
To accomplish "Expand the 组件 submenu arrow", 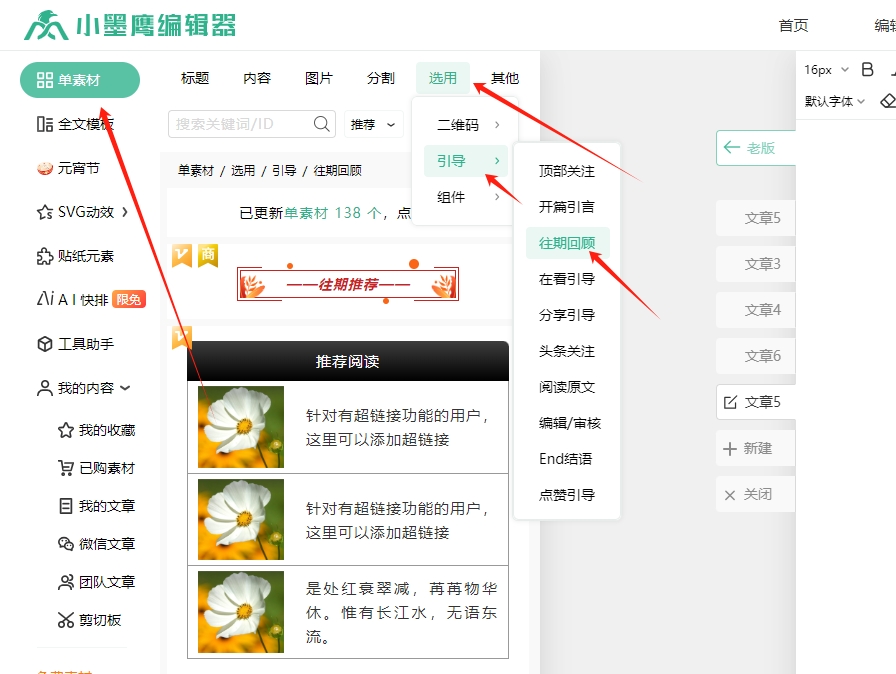I will point(497,197).
